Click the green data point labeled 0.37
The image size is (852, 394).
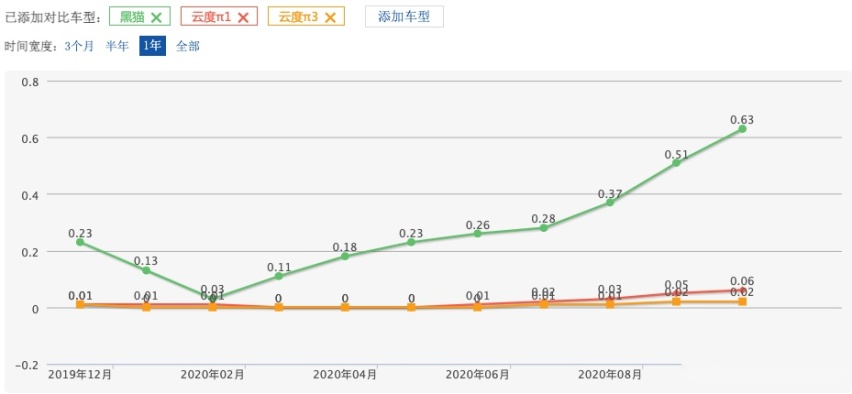(610, 202)
